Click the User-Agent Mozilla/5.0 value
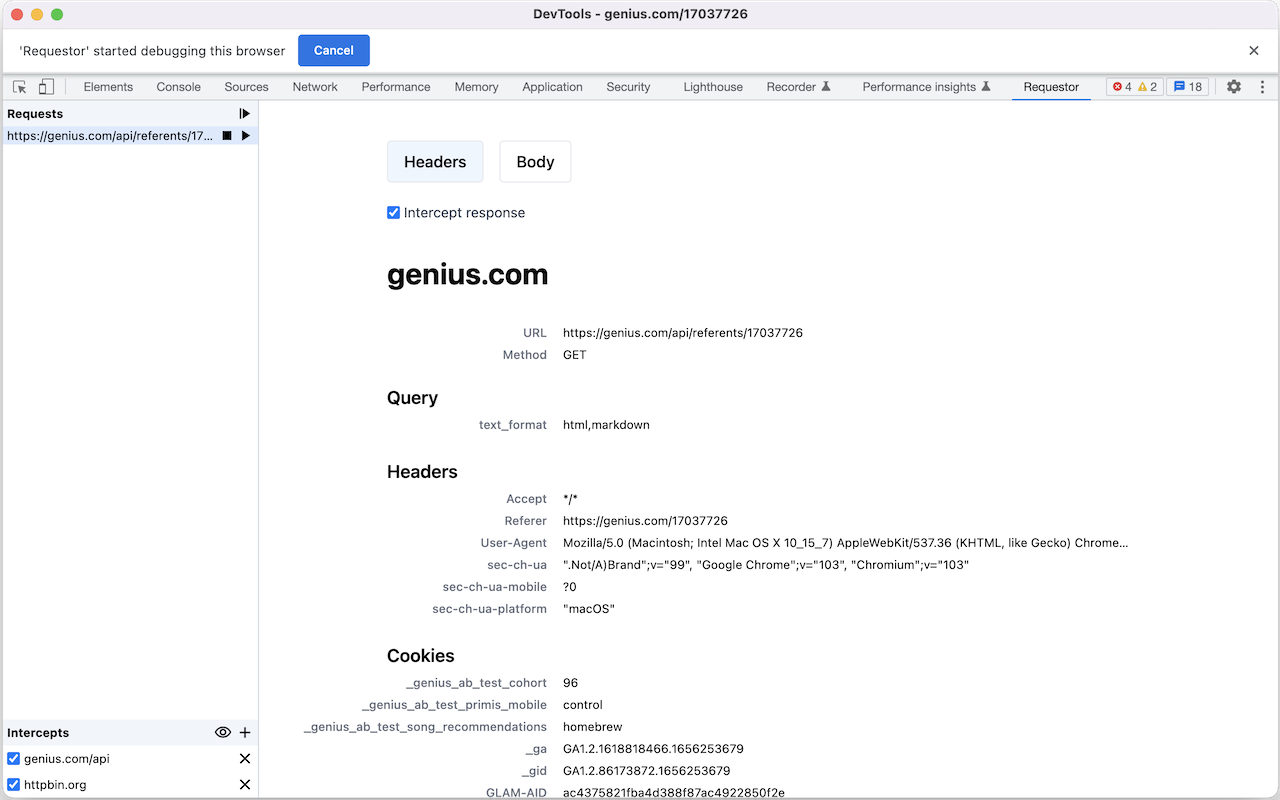 tap(845, 543)
